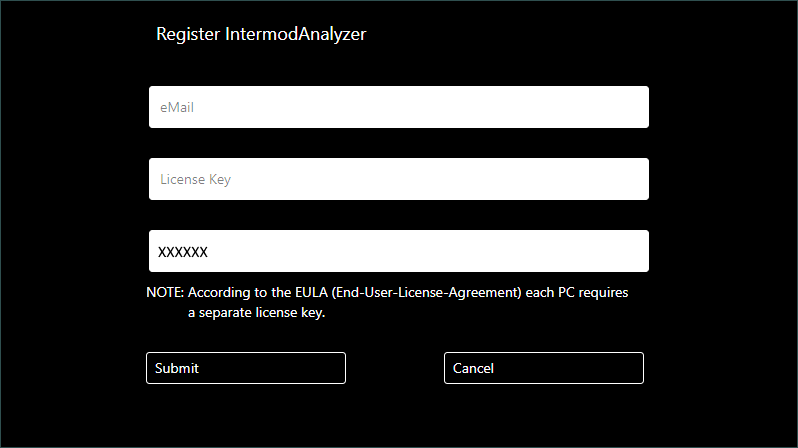Focus the License Key text box

click(x=398, y=179)
